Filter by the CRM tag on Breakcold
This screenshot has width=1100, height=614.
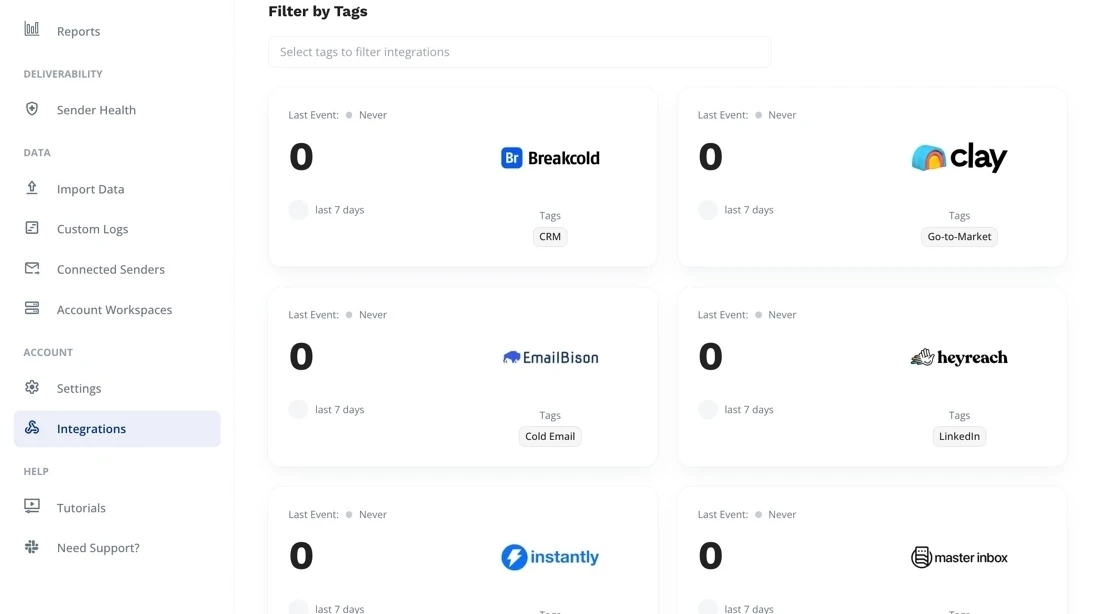click(550, 236)
